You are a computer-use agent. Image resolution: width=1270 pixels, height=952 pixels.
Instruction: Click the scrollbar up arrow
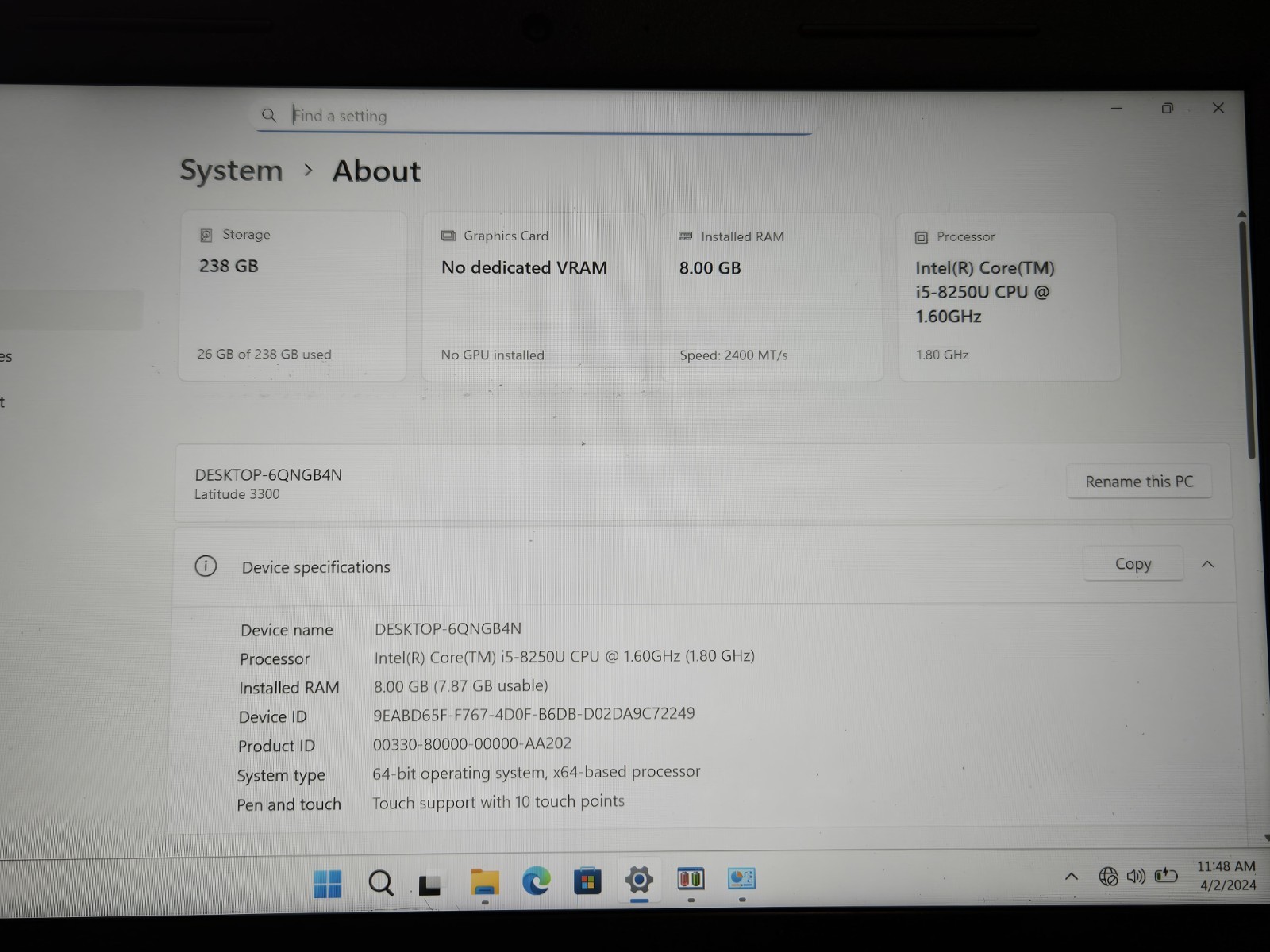(1242, 214)
